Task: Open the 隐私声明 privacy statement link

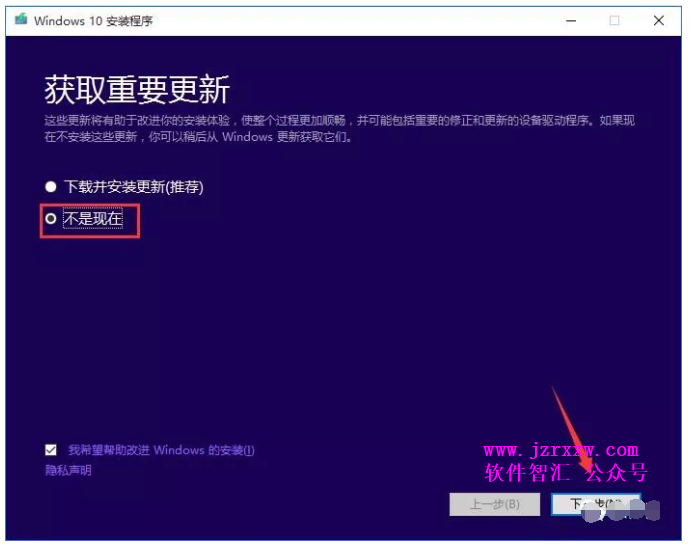Action: click(x=69, y=470)
